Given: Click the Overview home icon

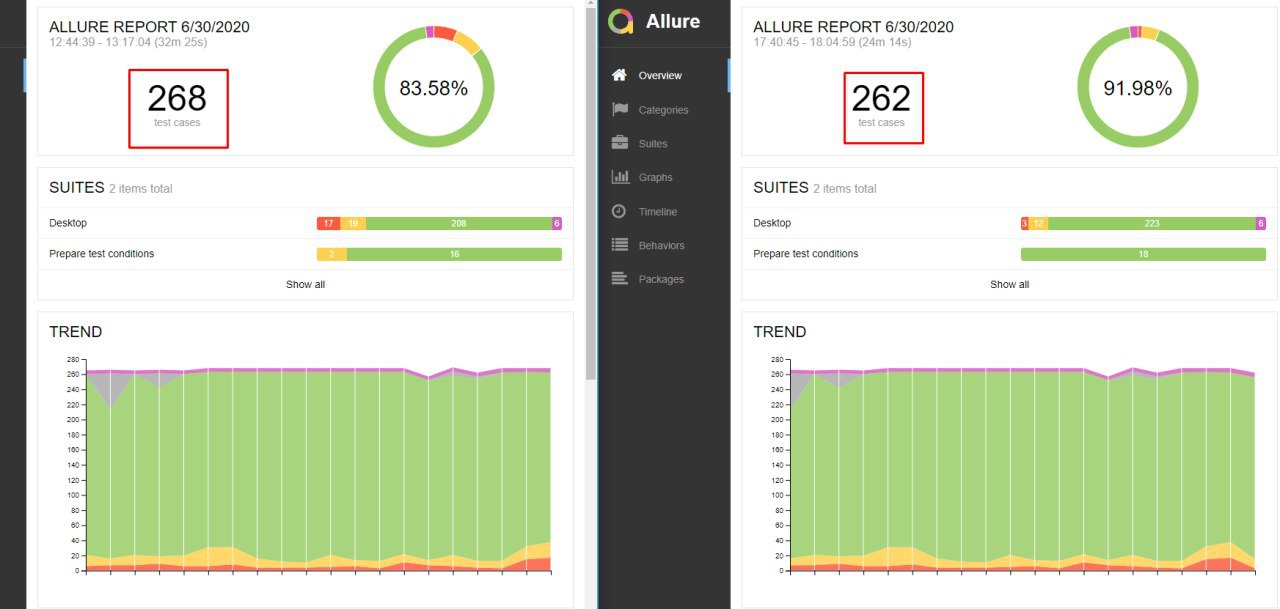Looking at the screenshot, I should pos(619,75).
